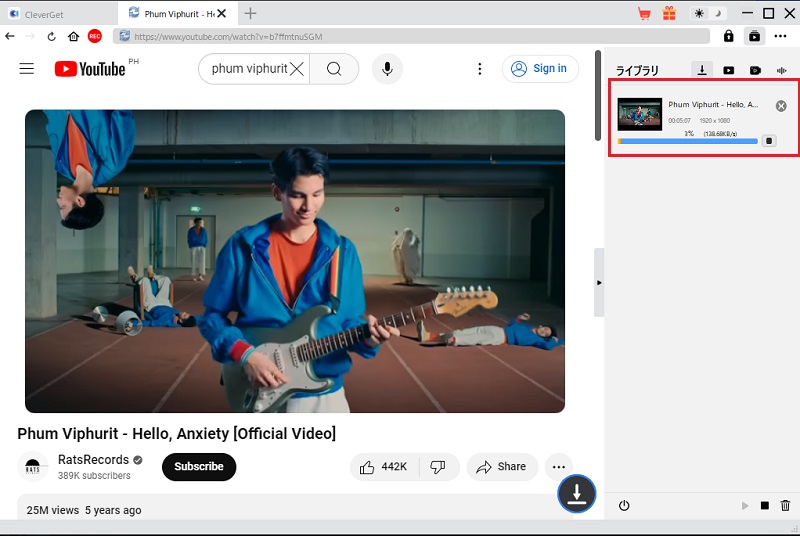
Task: Open the shopping cart icon
Action: 644,14
